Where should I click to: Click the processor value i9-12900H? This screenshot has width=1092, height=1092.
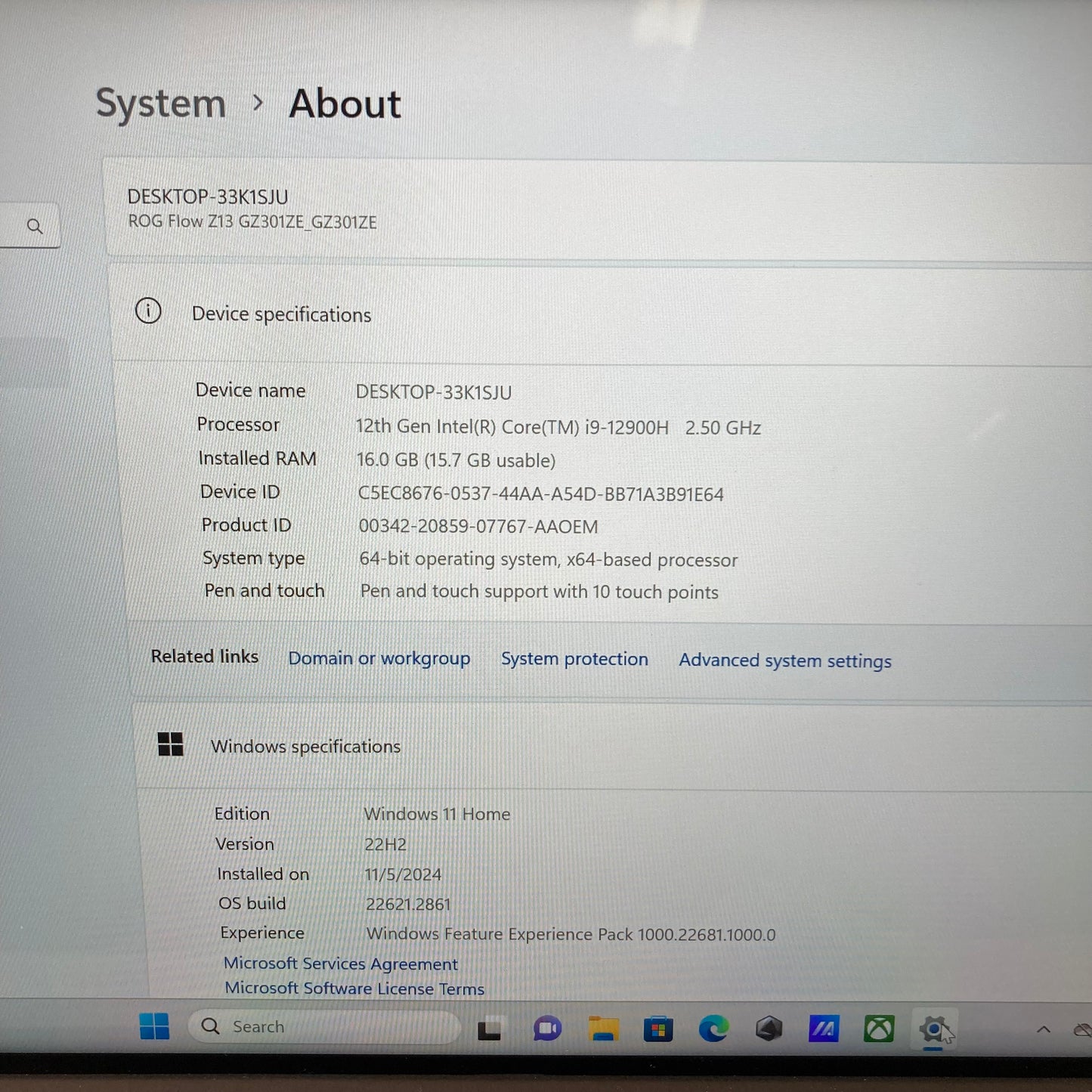[x=558, y=427]
